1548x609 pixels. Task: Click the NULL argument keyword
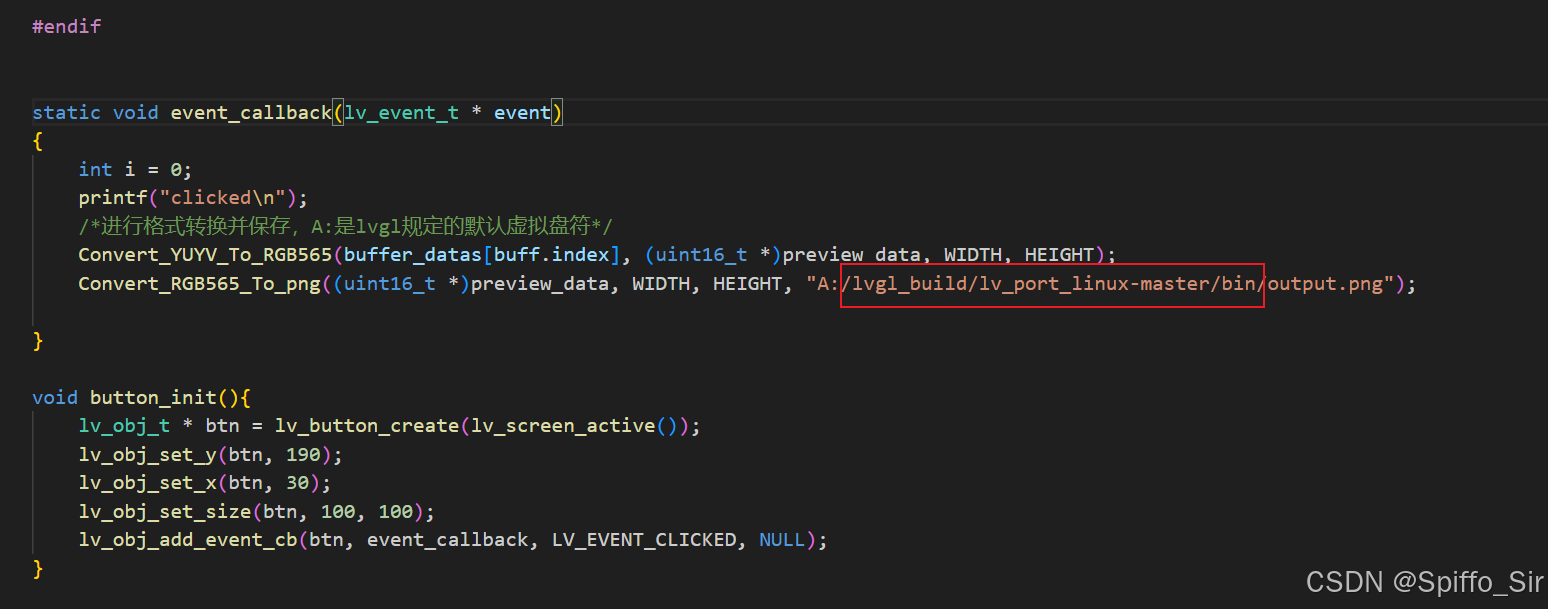tap(782, 540)
